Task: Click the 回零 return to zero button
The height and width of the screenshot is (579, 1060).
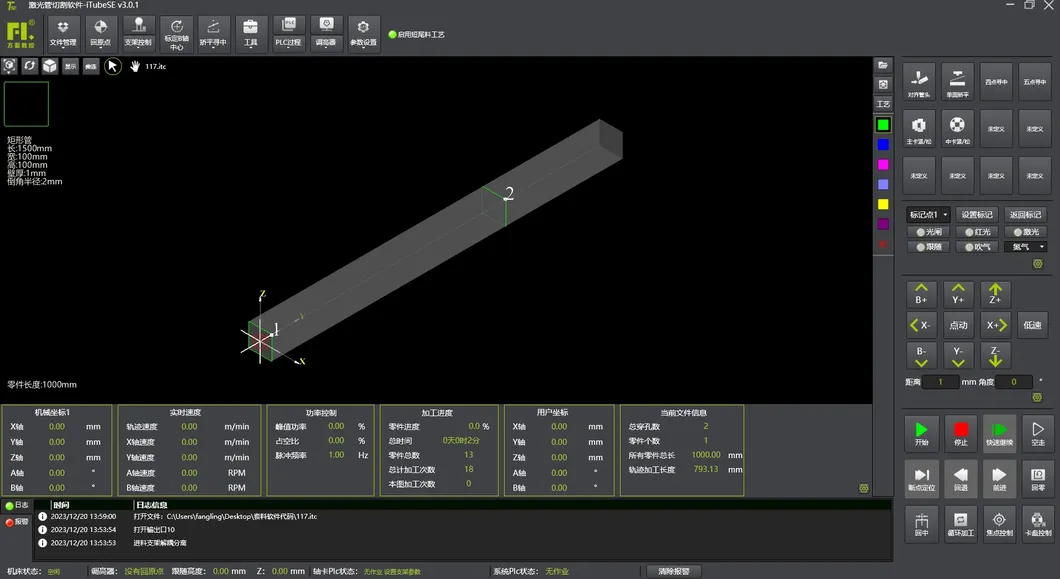Action: click(x=1038, y=478)
